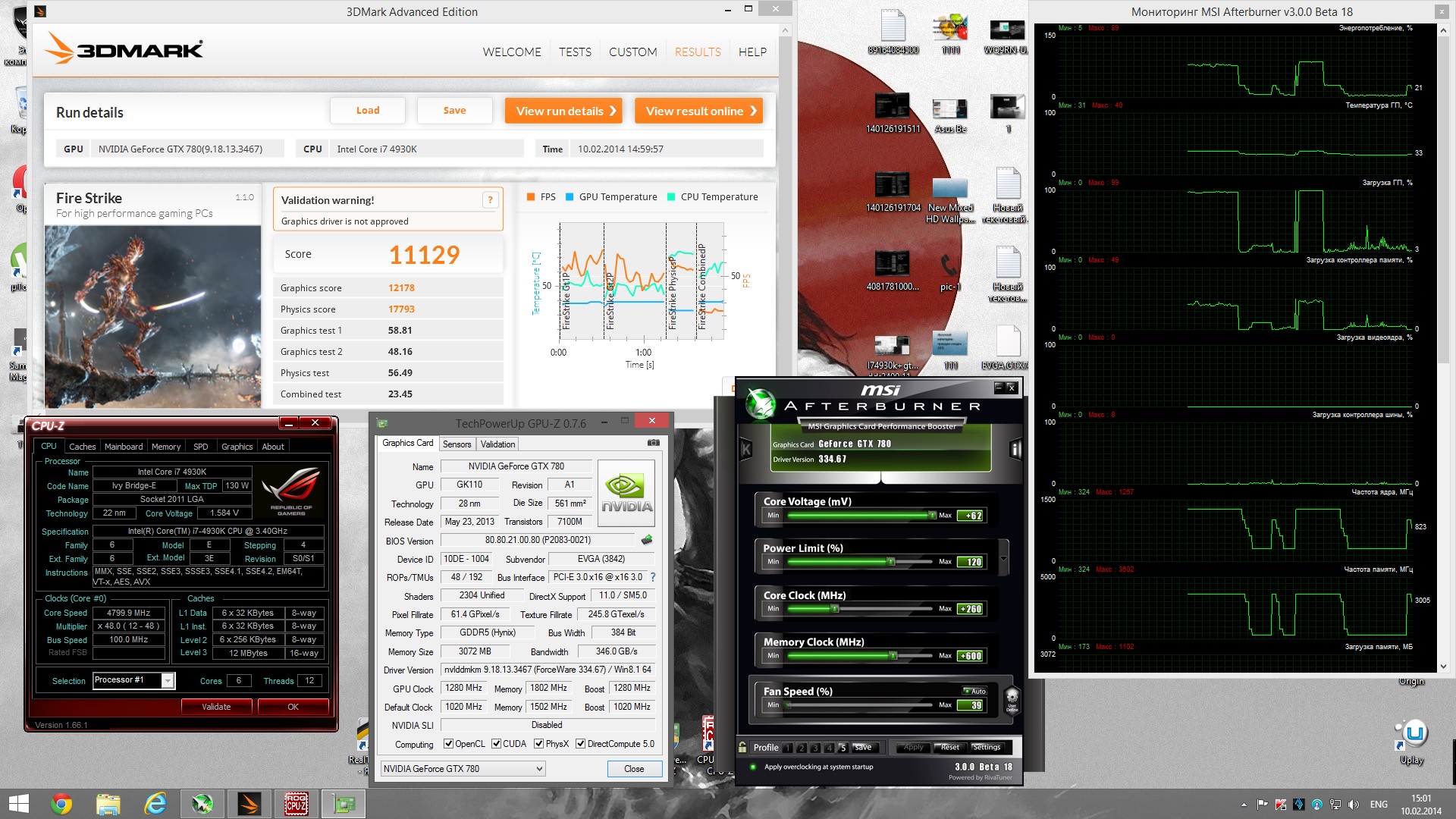Click the Fire Strike thumbnail image

click(x=152, y=316)
